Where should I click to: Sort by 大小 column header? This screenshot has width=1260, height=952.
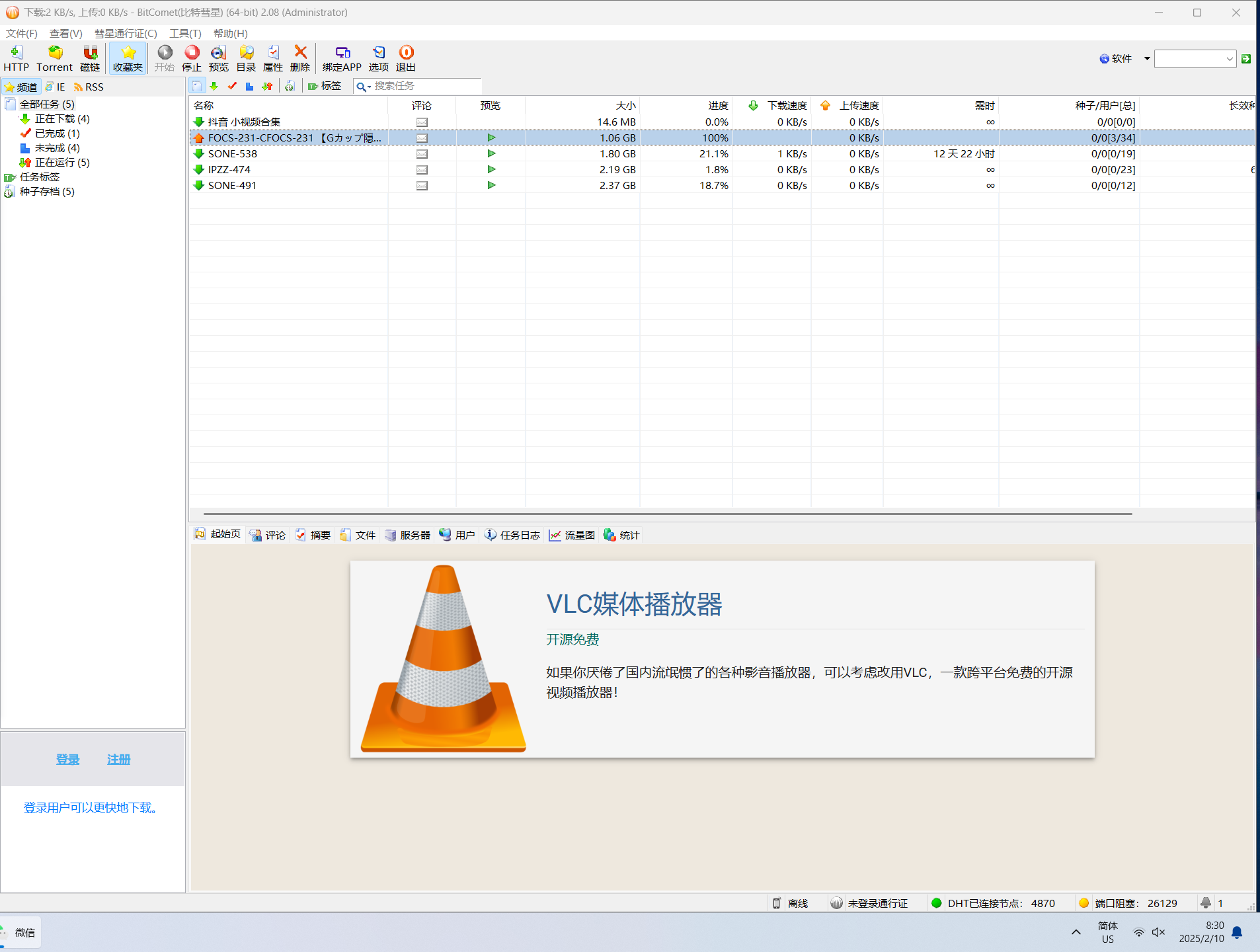click(x=582, y=105)
